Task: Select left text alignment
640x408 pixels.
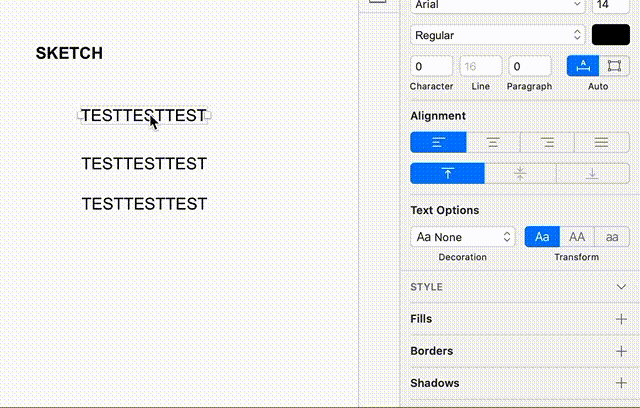Action: coord(438,142)
